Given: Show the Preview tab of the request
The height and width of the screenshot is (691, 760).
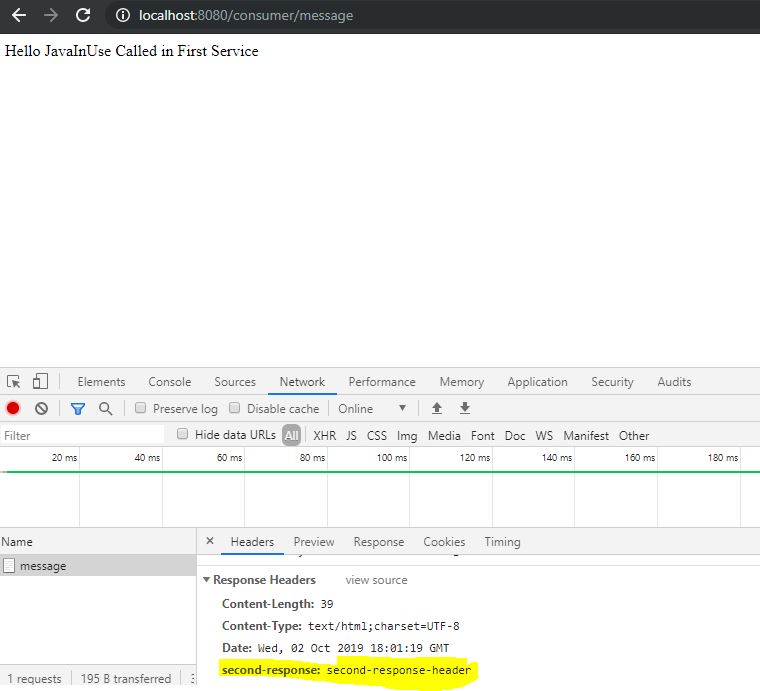Looking at the screenshot, I should coord(314,542).
